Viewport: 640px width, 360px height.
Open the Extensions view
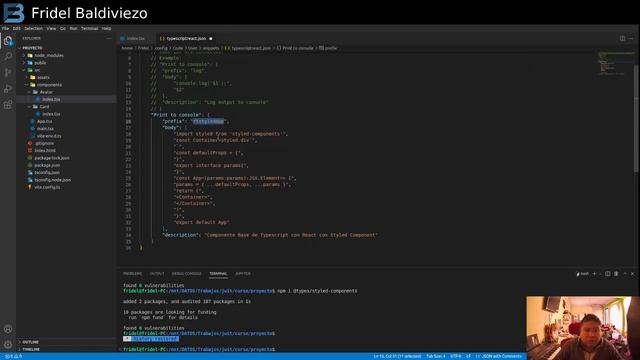pos(8,105)
